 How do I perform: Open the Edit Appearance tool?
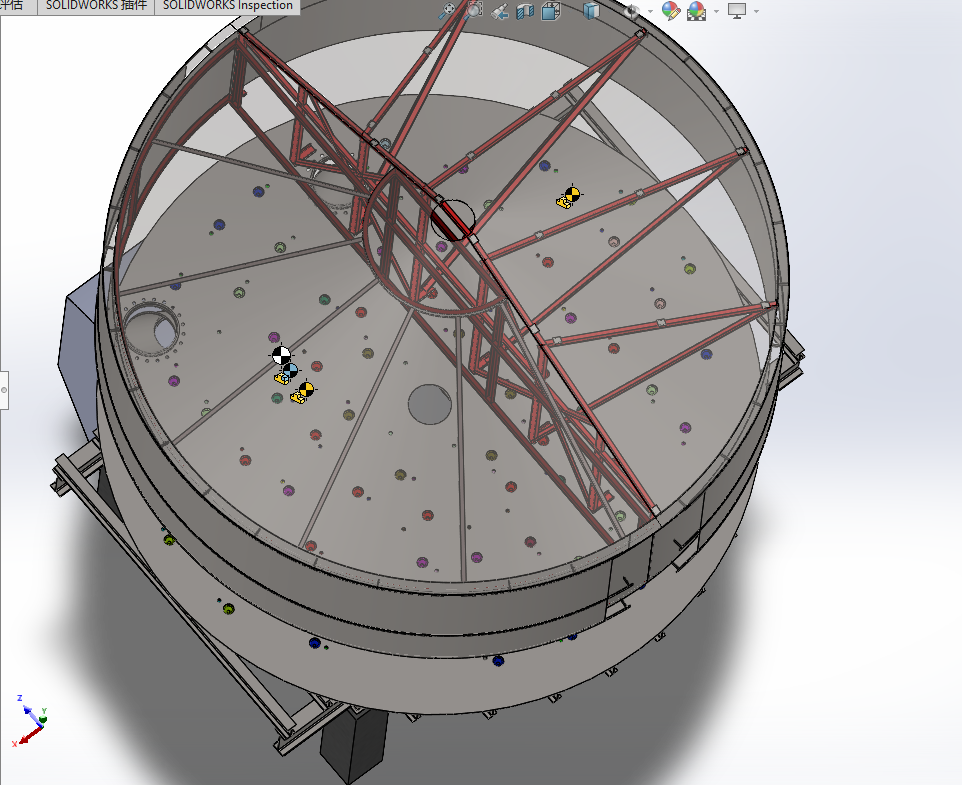(671, 11)
